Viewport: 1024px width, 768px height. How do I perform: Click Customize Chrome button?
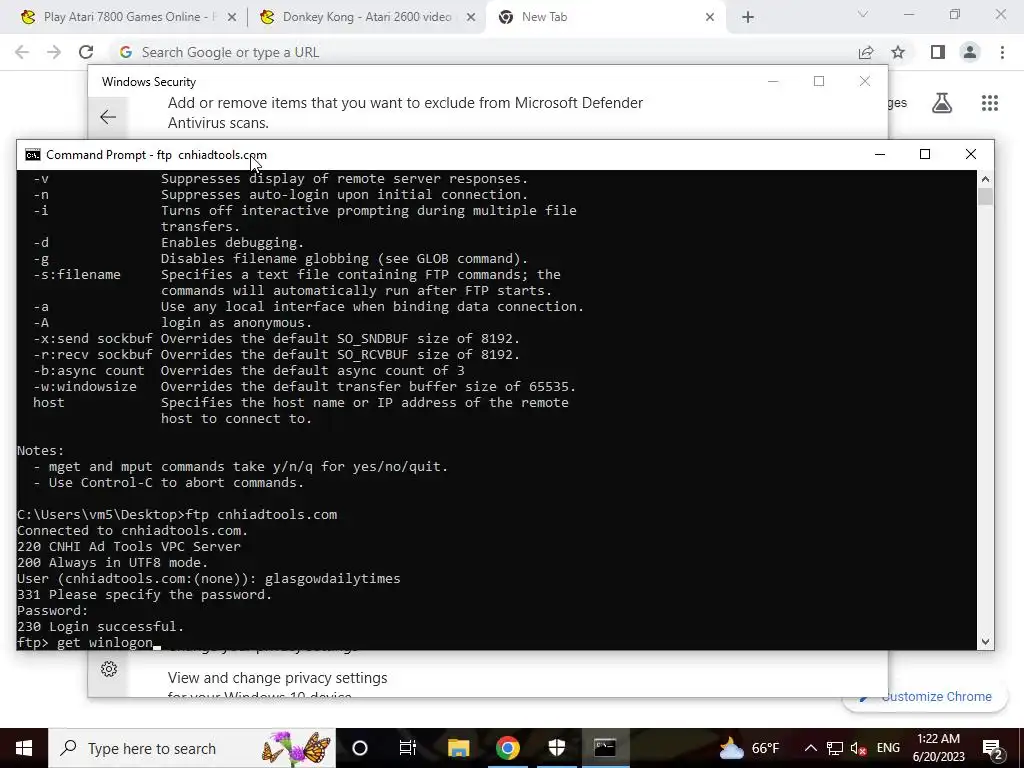[927, 697]
